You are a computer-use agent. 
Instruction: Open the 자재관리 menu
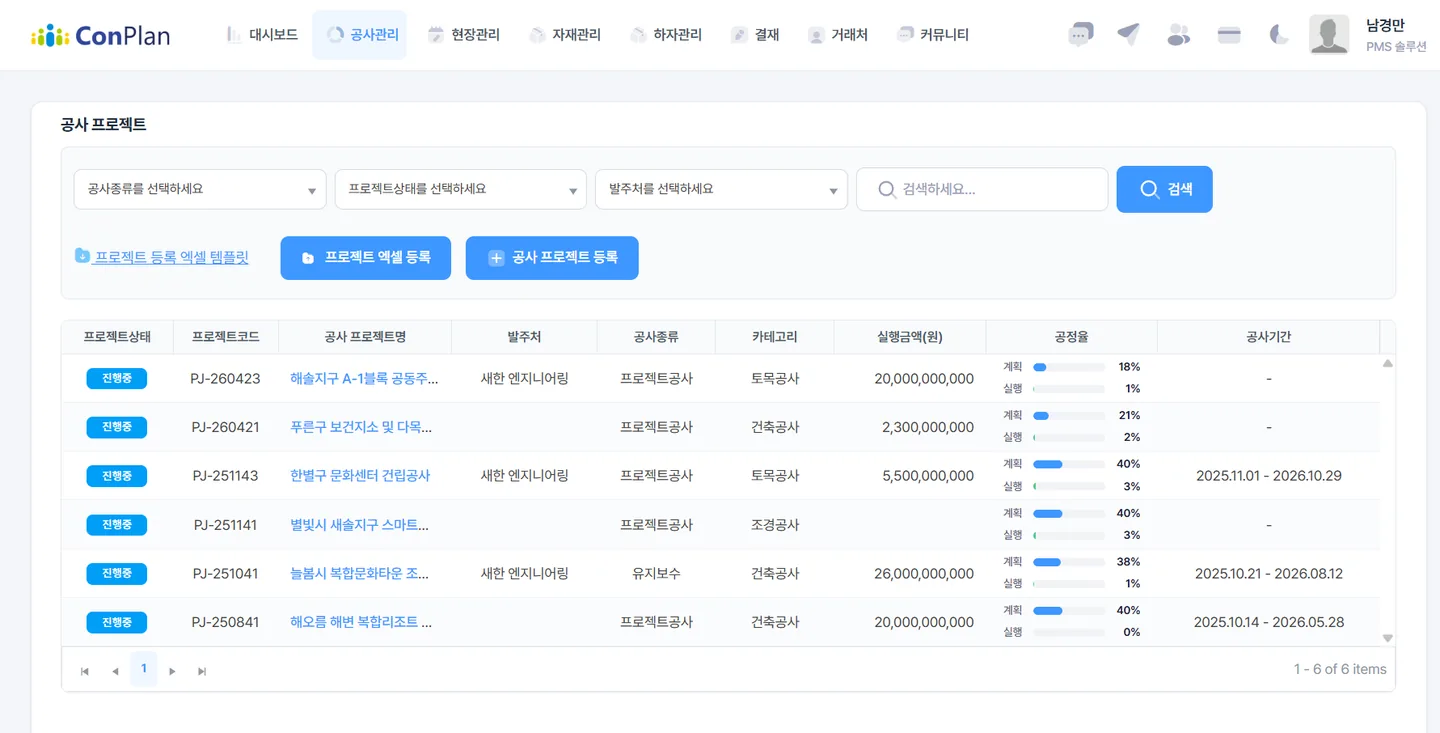point(565,35)
